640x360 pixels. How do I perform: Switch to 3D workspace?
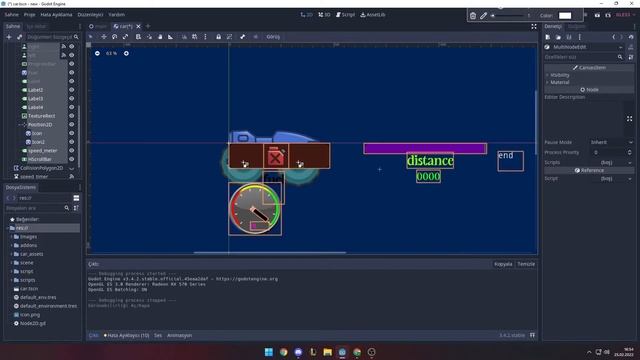(x=324, y=15)
